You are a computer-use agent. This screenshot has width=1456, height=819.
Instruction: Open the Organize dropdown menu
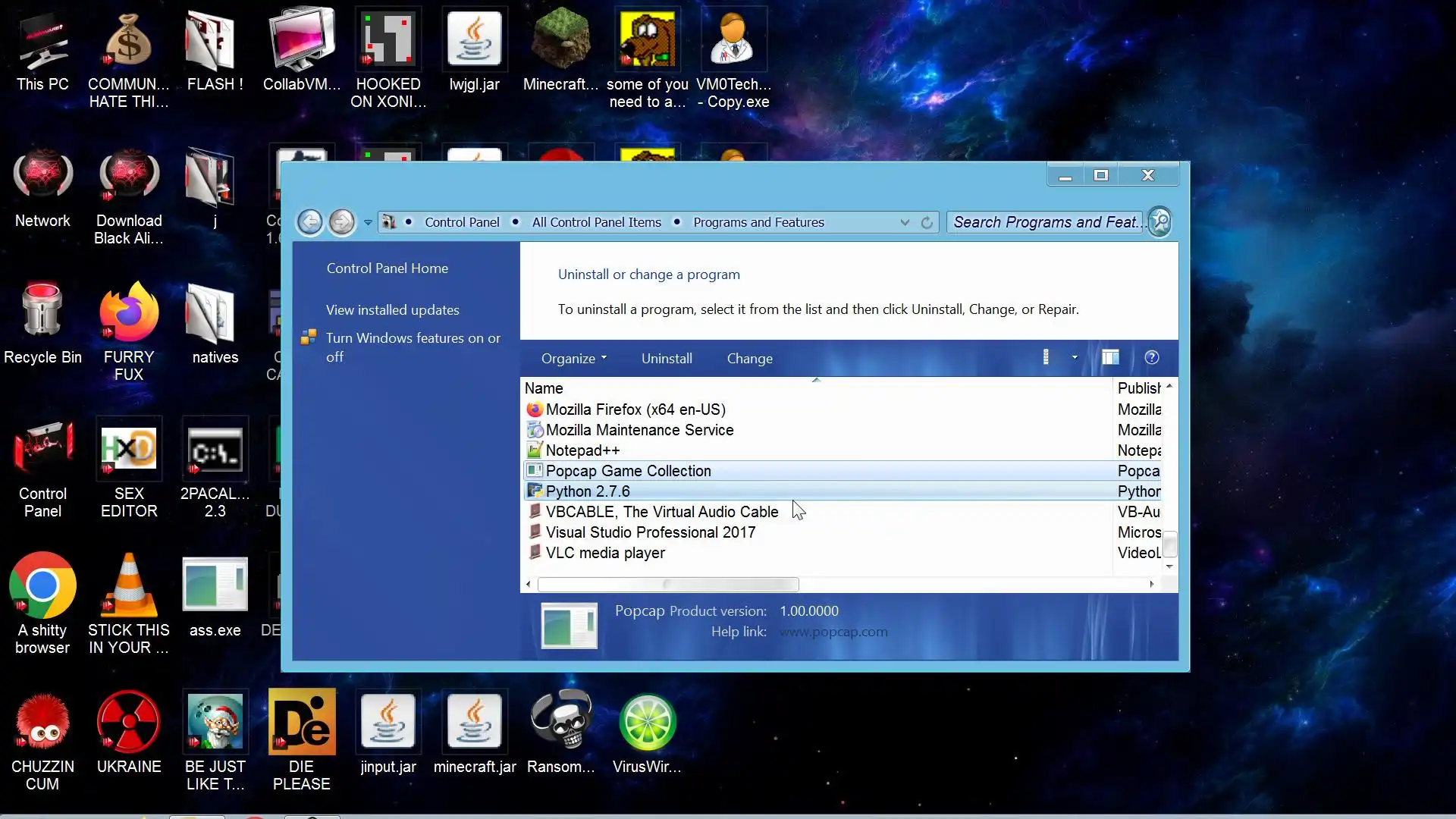coord(573,359)
